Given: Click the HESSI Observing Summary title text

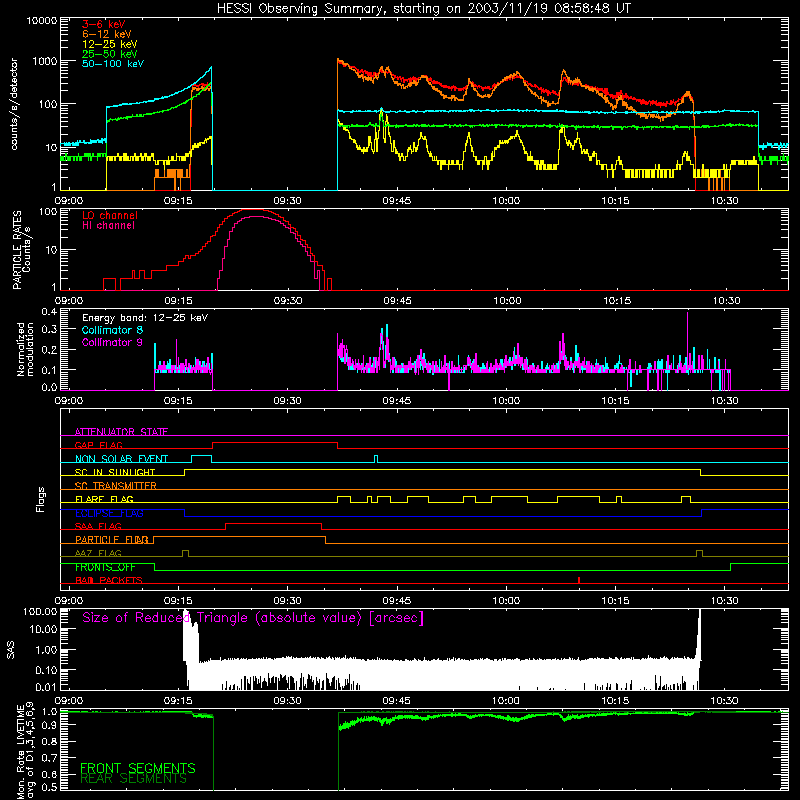Looking at the screenshot, I should pos(423,9).
